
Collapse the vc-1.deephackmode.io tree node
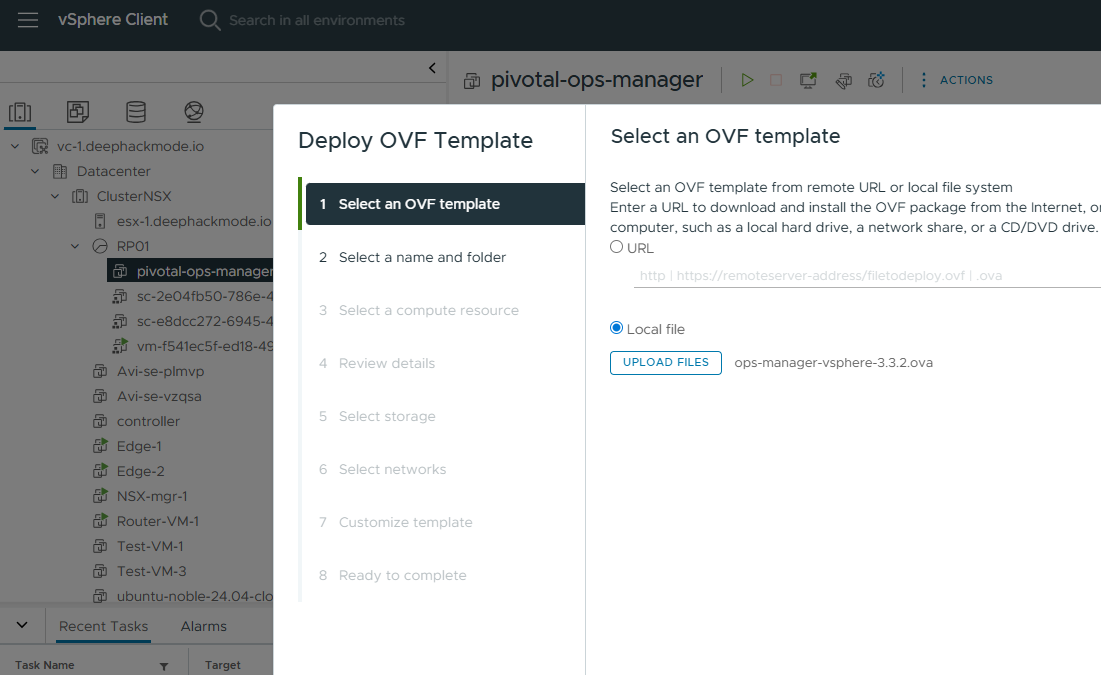point(15,146)
